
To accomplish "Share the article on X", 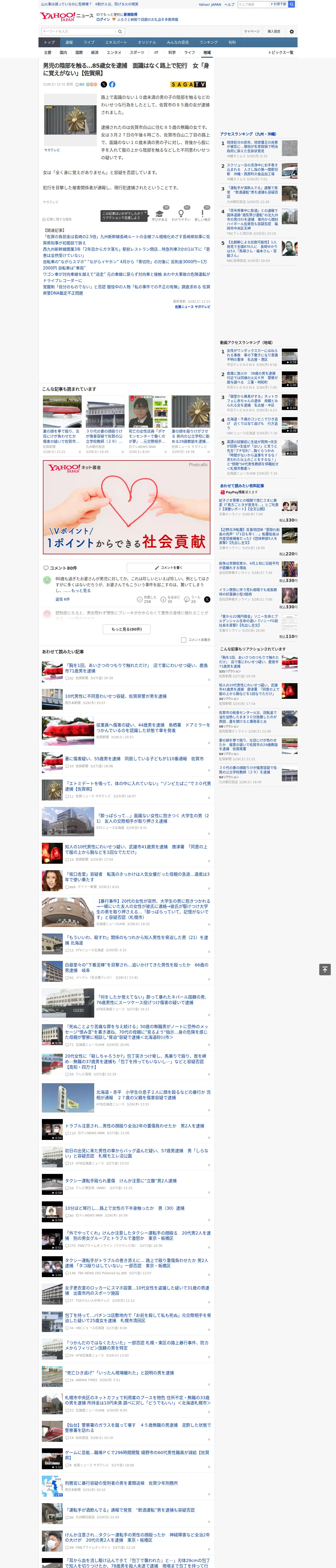I will [x=104, y=85].
